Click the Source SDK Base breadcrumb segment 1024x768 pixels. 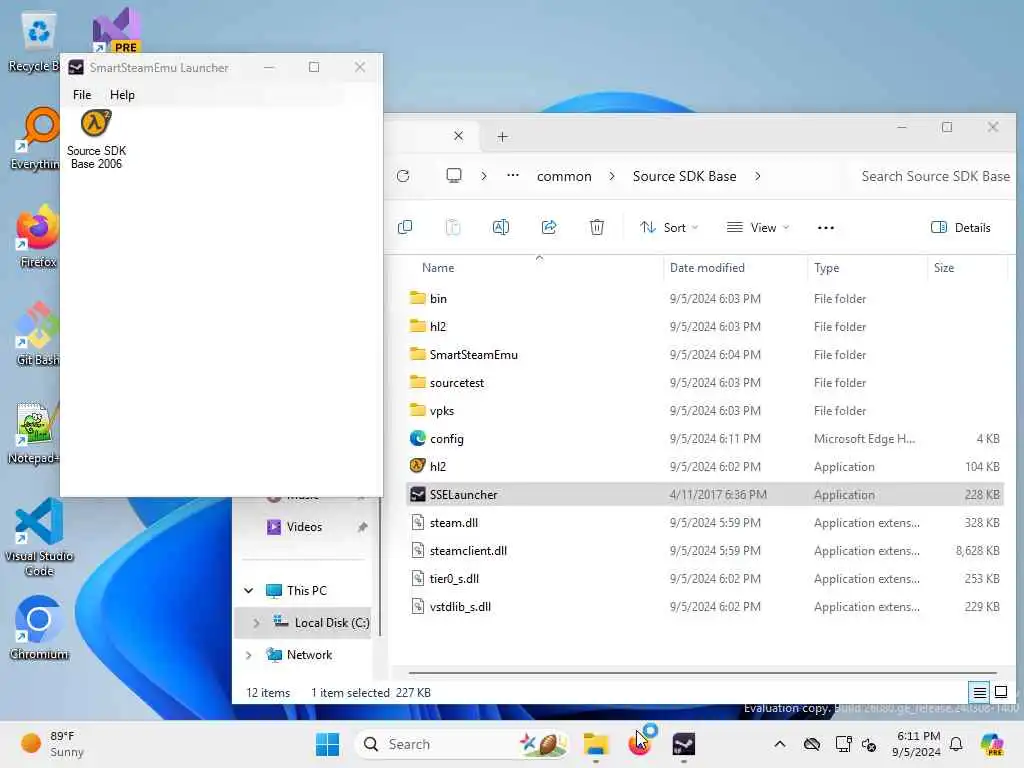coord(684,176)
